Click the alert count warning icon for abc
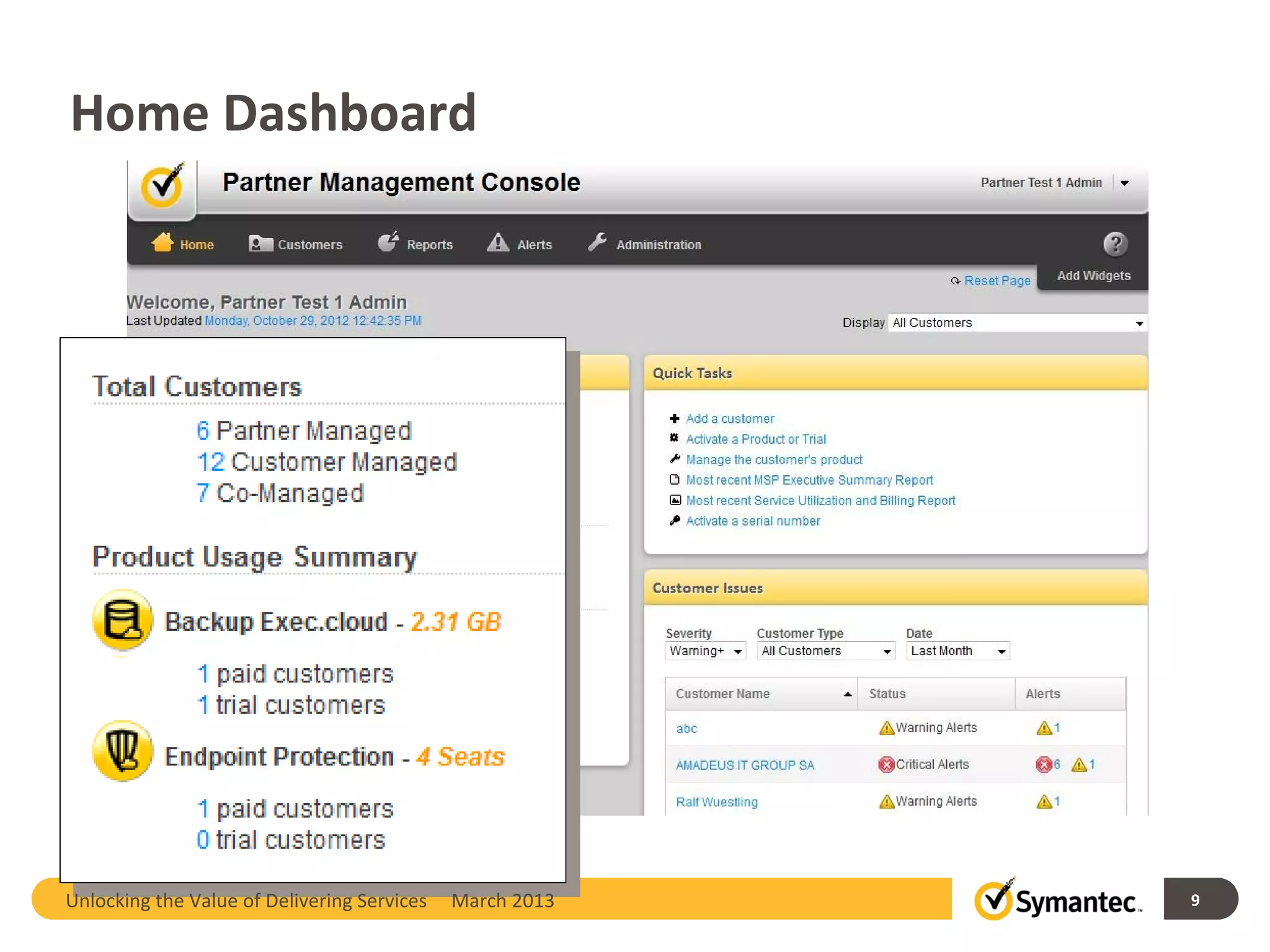1270x952 pixels. [1044, 728]
